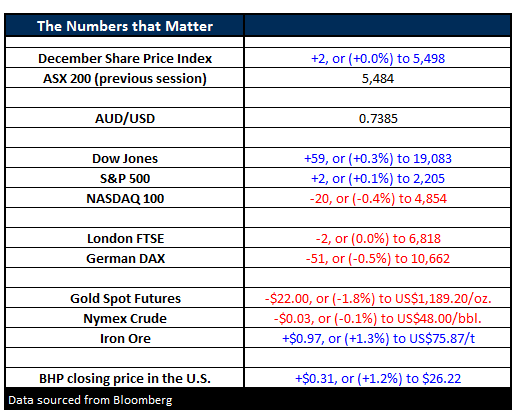Screen dimensions: 521x415
Task: Select the Iron Ore US$75.87/t value
Action: [x=378, y=339]
